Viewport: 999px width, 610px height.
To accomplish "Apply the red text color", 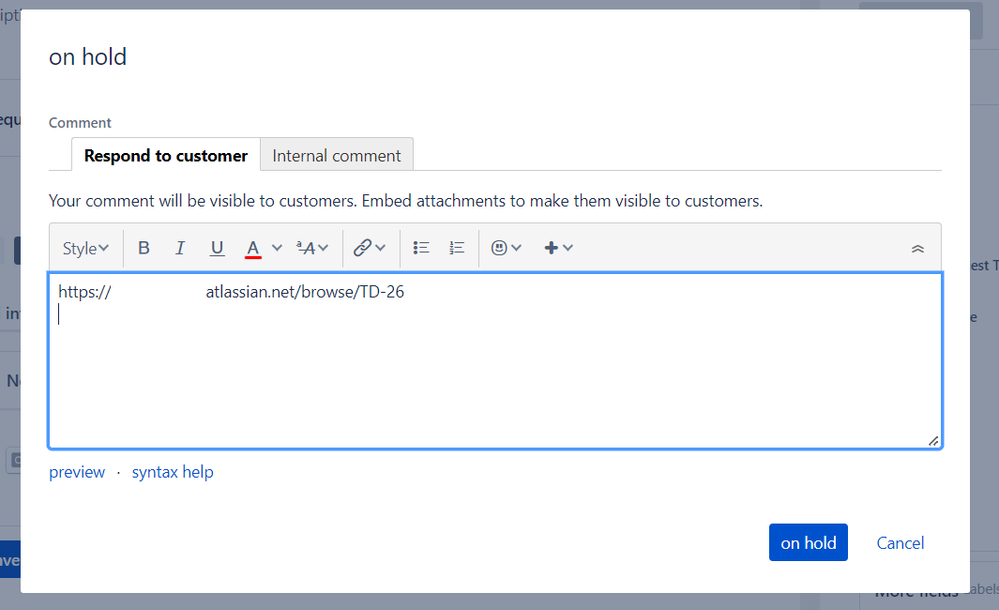I will [x=253, y=248].
